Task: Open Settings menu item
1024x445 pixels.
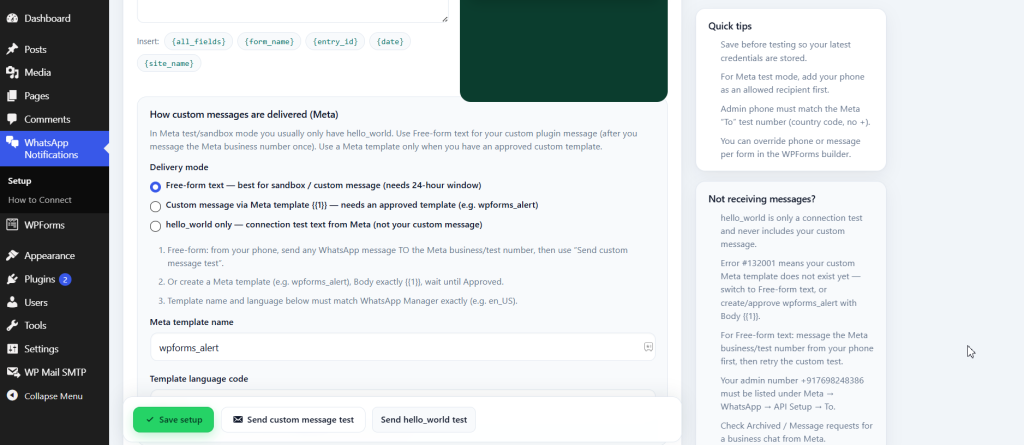Action: [x=54, y=349]
